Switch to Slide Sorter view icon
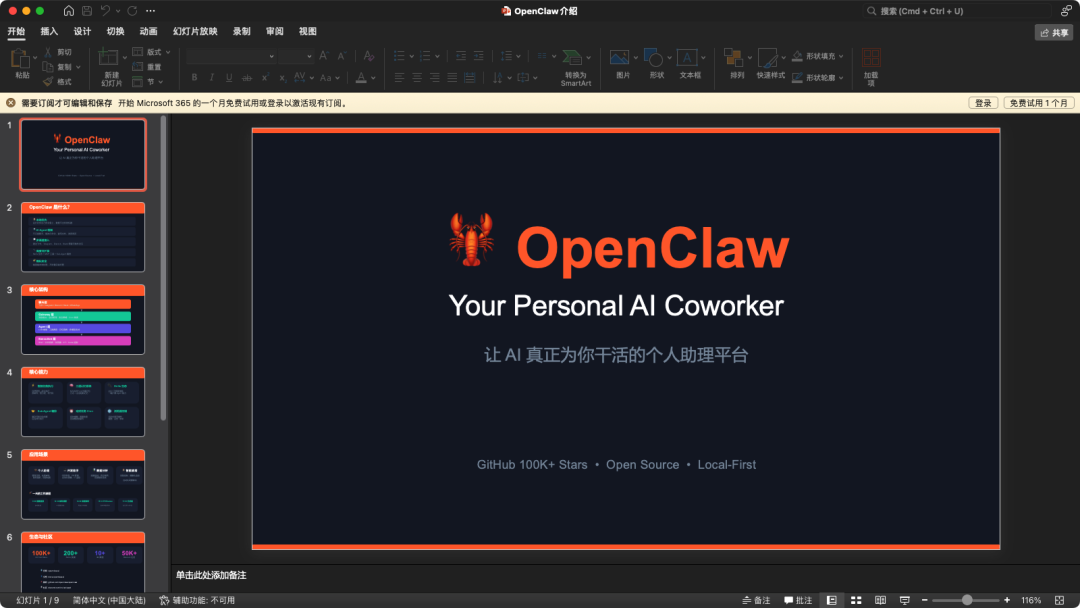Image resolution: width=1080 pixels, height=608 pixels. 856,600
